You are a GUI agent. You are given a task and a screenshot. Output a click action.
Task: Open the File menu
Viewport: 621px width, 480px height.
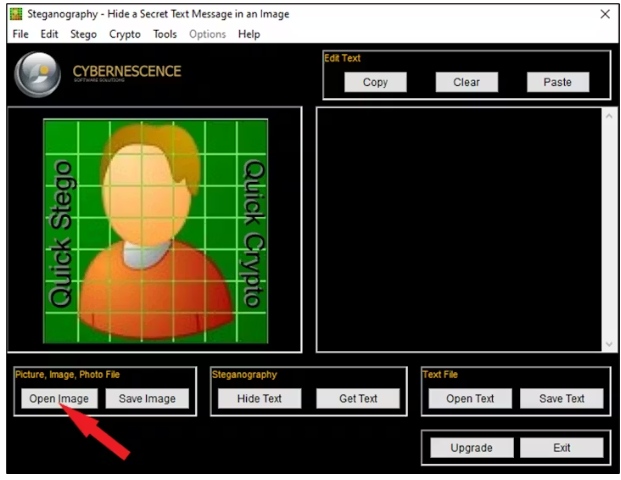(20, 34)
